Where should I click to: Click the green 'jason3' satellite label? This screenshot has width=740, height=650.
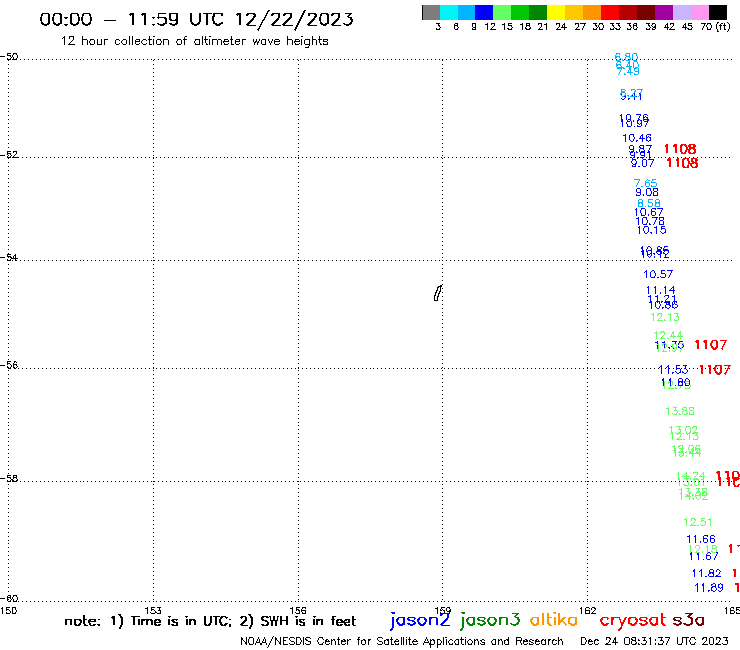click(x=490, y=620)
